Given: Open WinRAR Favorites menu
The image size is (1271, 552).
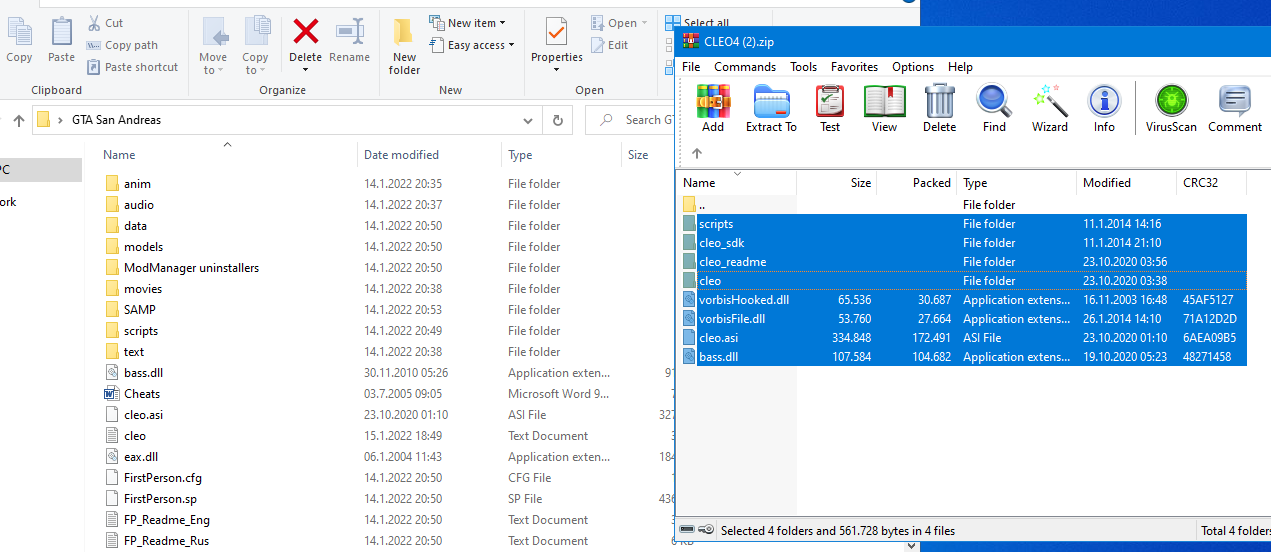Looking at the screenshot, I should pos(855,67).
